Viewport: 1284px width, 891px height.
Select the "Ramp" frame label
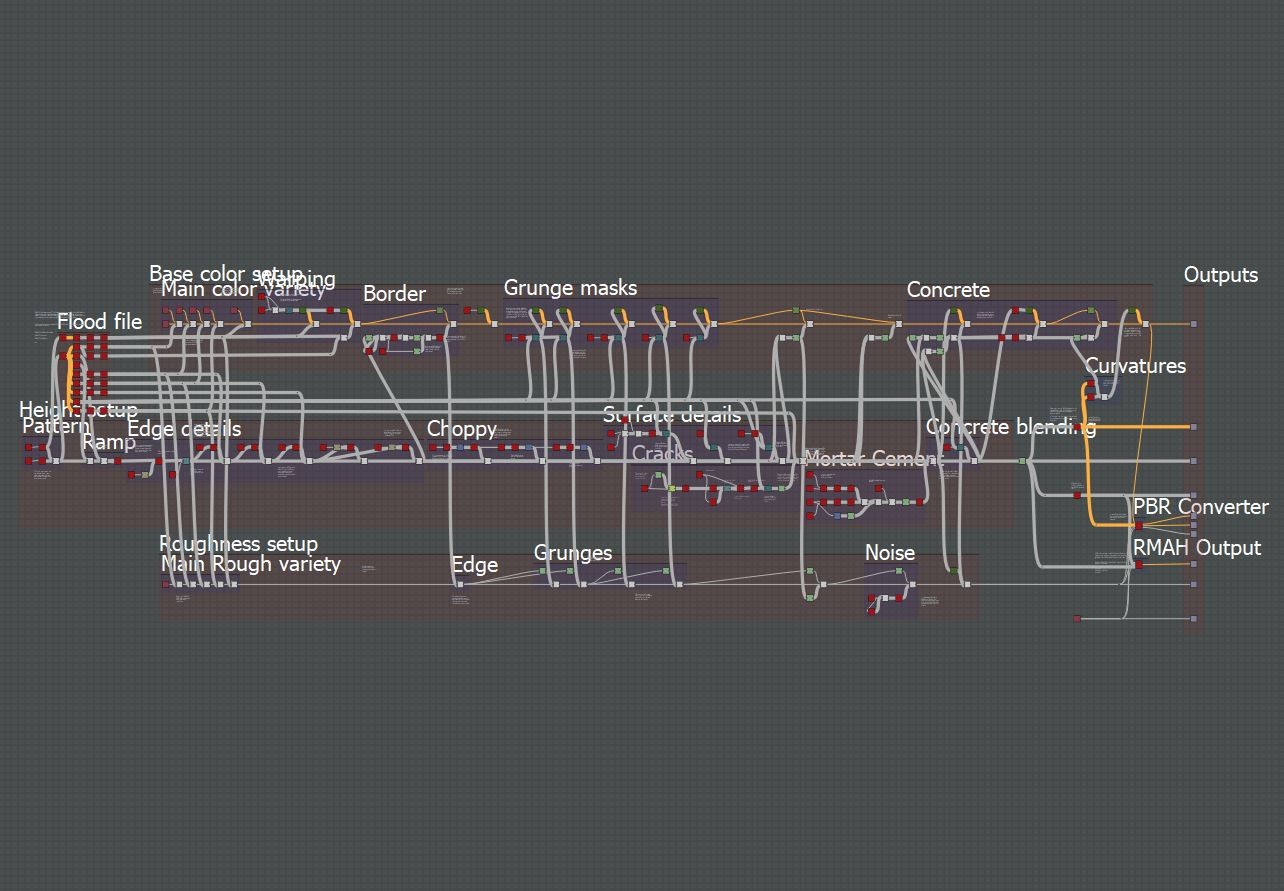(x=109, y=442)
